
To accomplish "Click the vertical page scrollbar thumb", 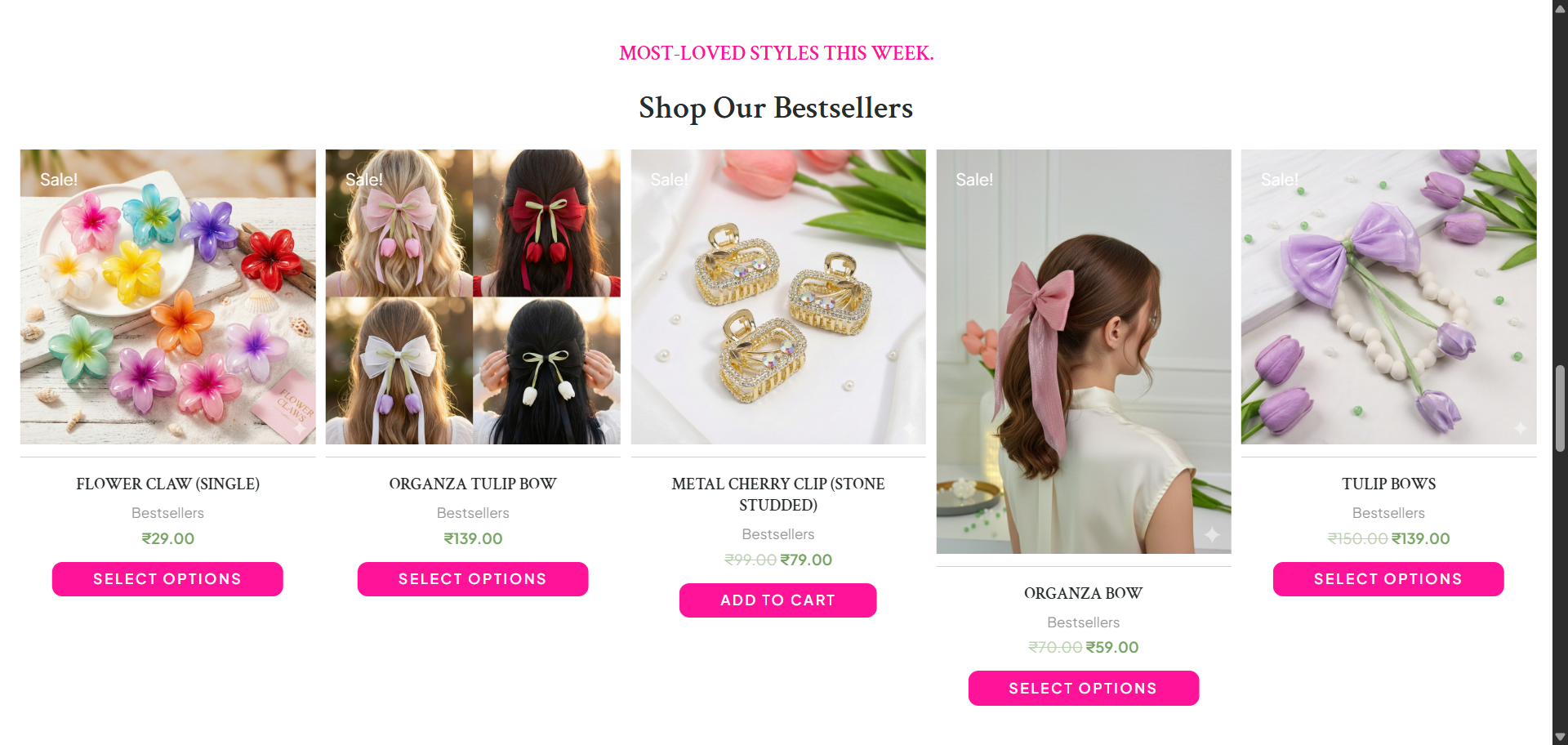I will [x=1560, y=408].
